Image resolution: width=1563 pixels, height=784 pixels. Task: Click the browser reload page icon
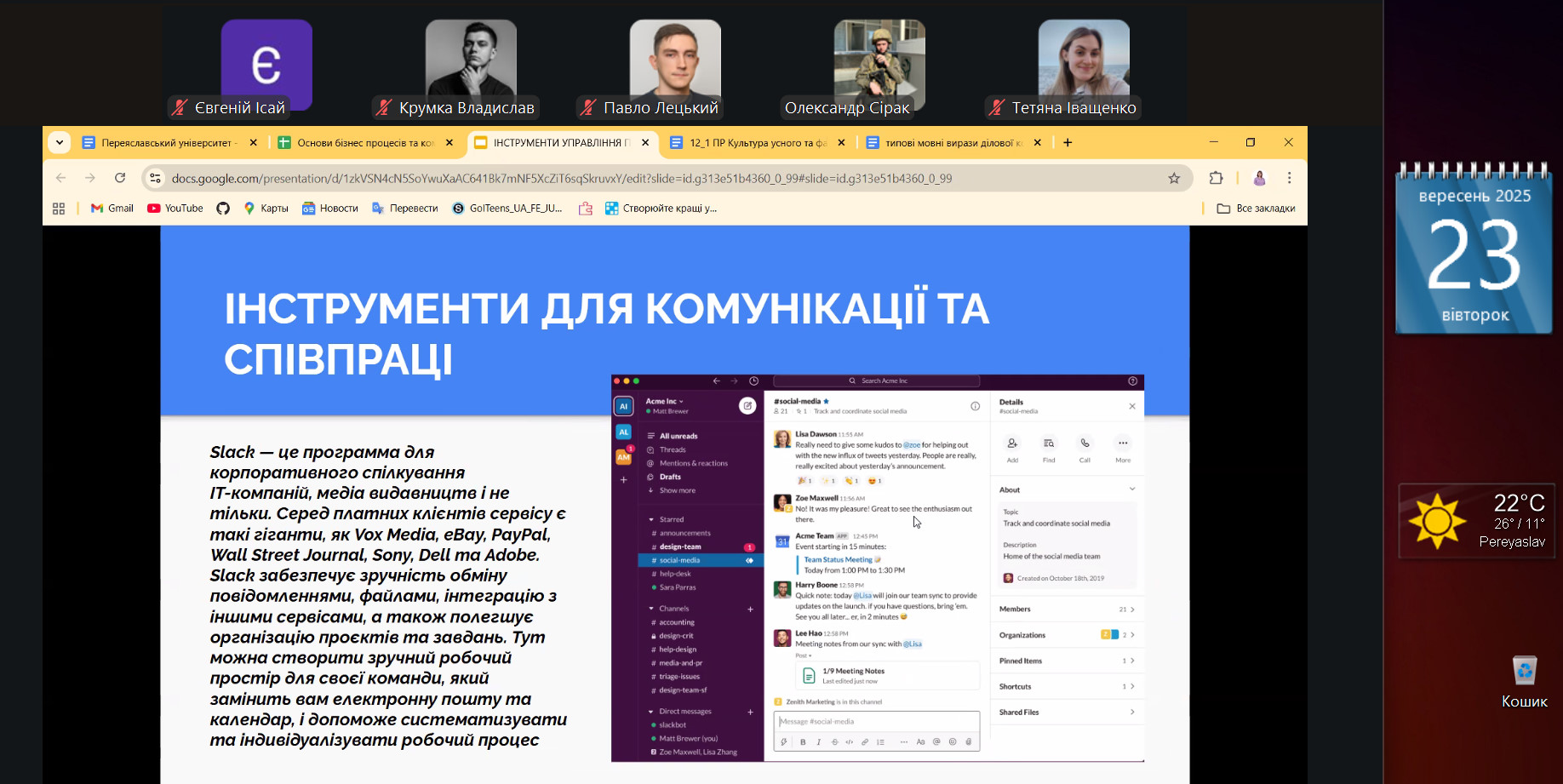point(120,178)
